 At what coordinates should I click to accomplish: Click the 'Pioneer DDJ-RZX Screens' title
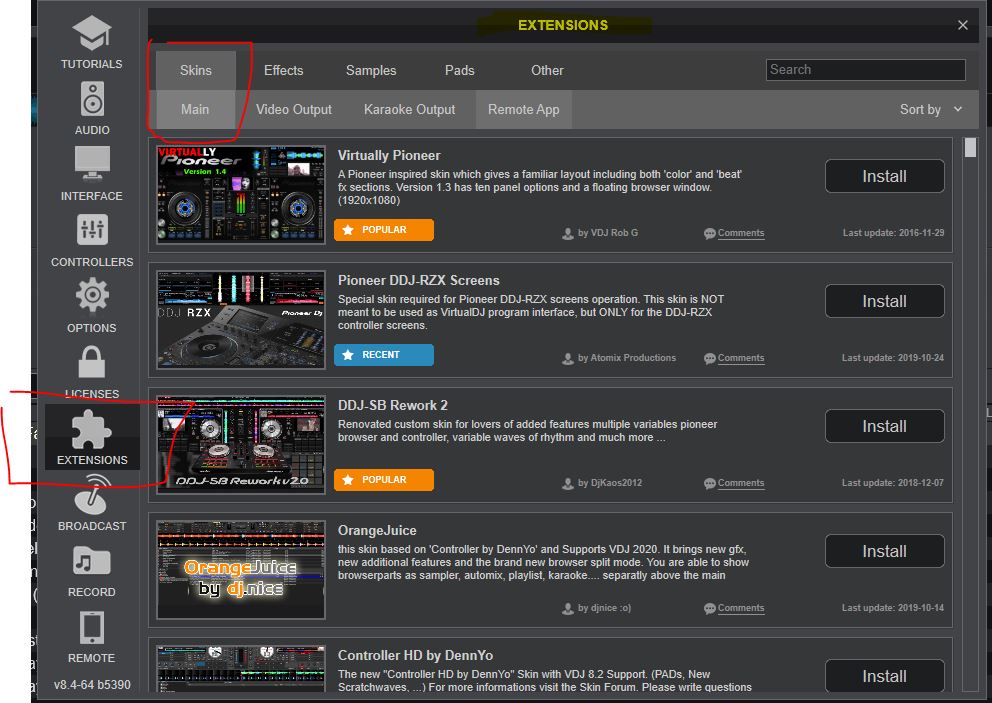click(419, 280)
